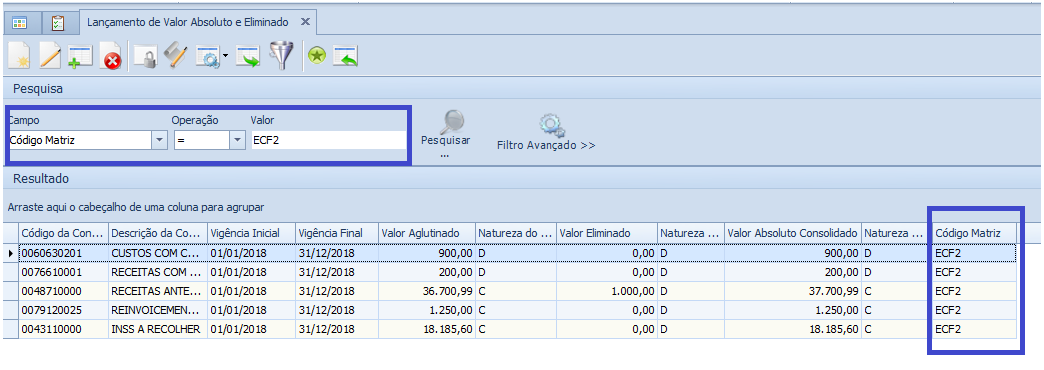
Task: Click the table return arrow icon
Action: (346, 56)
